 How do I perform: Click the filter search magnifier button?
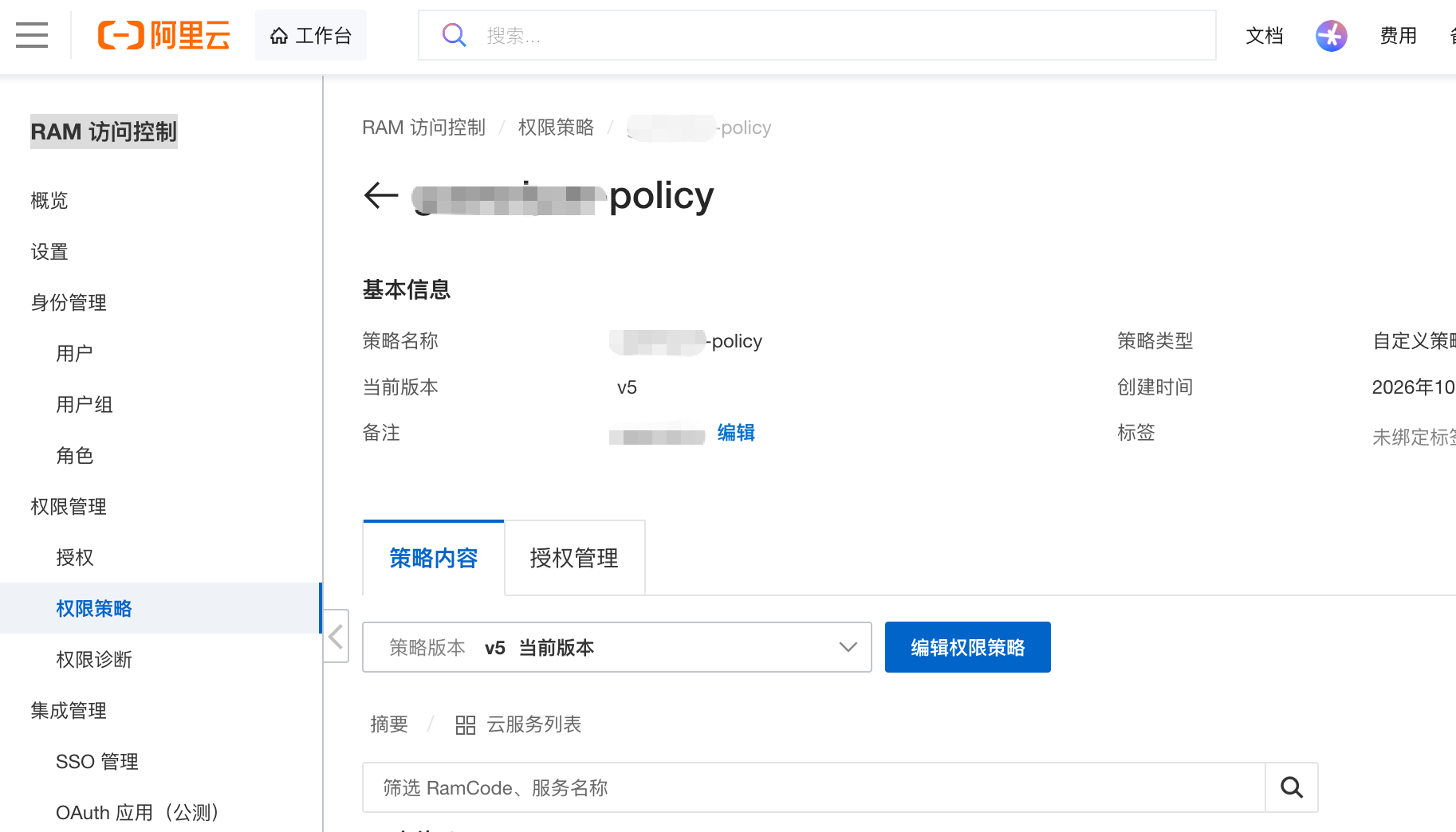pos(1292,787)
